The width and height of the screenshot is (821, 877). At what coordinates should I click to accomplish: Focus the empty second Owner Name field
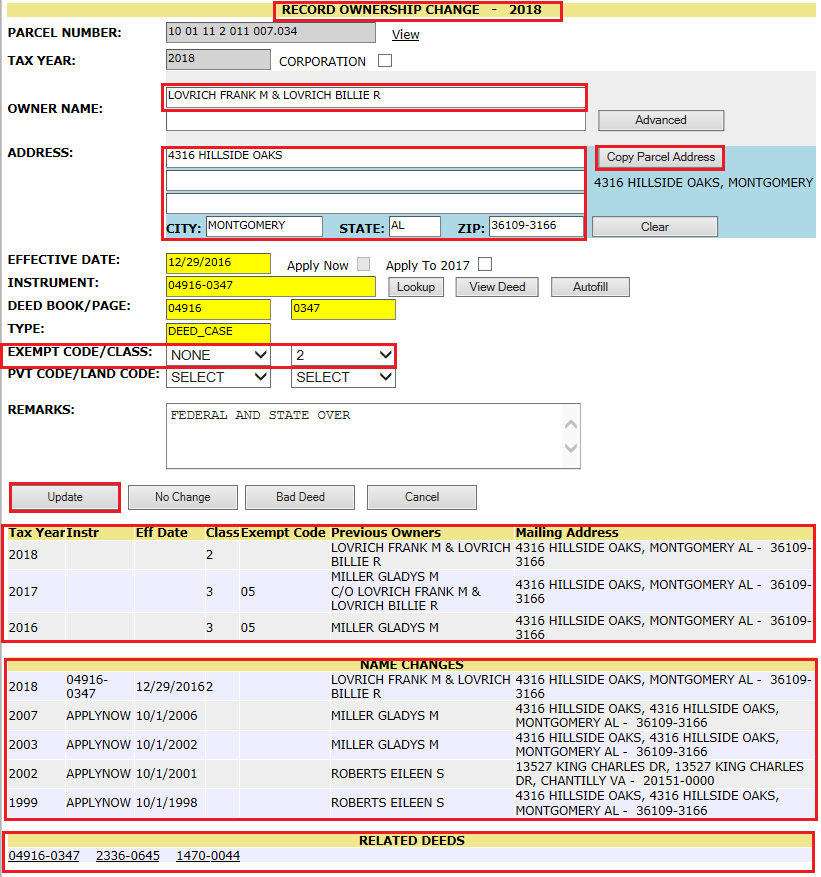click(375, 121)
